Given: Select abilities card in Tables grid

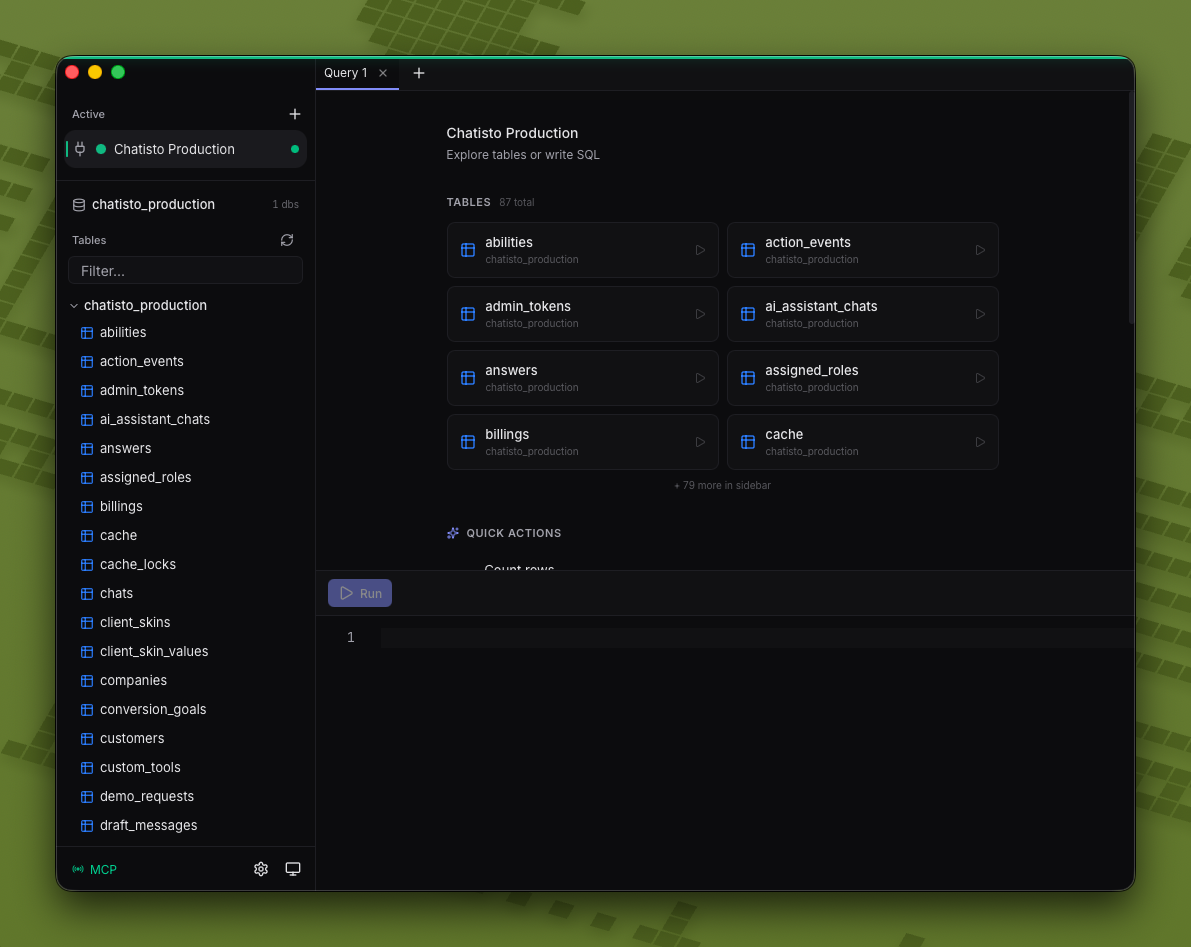Looking at the screenshot, I should (583, 250).
